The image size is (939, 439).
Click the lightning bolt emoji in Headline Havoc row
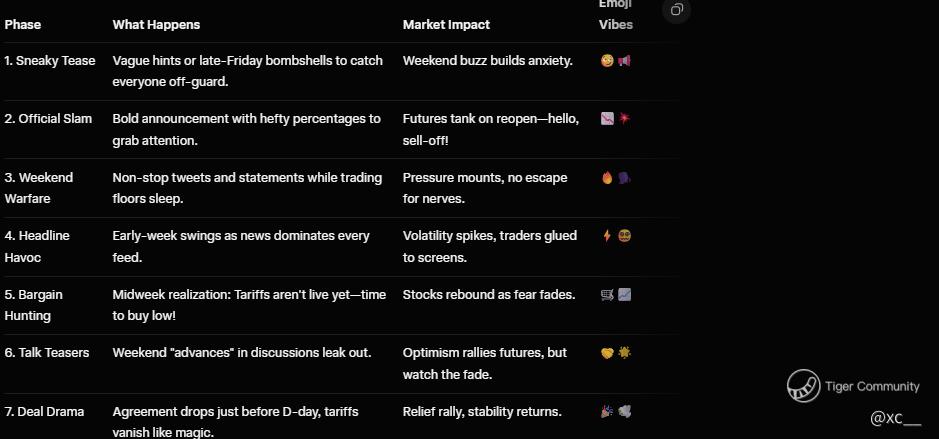[607, 236]
